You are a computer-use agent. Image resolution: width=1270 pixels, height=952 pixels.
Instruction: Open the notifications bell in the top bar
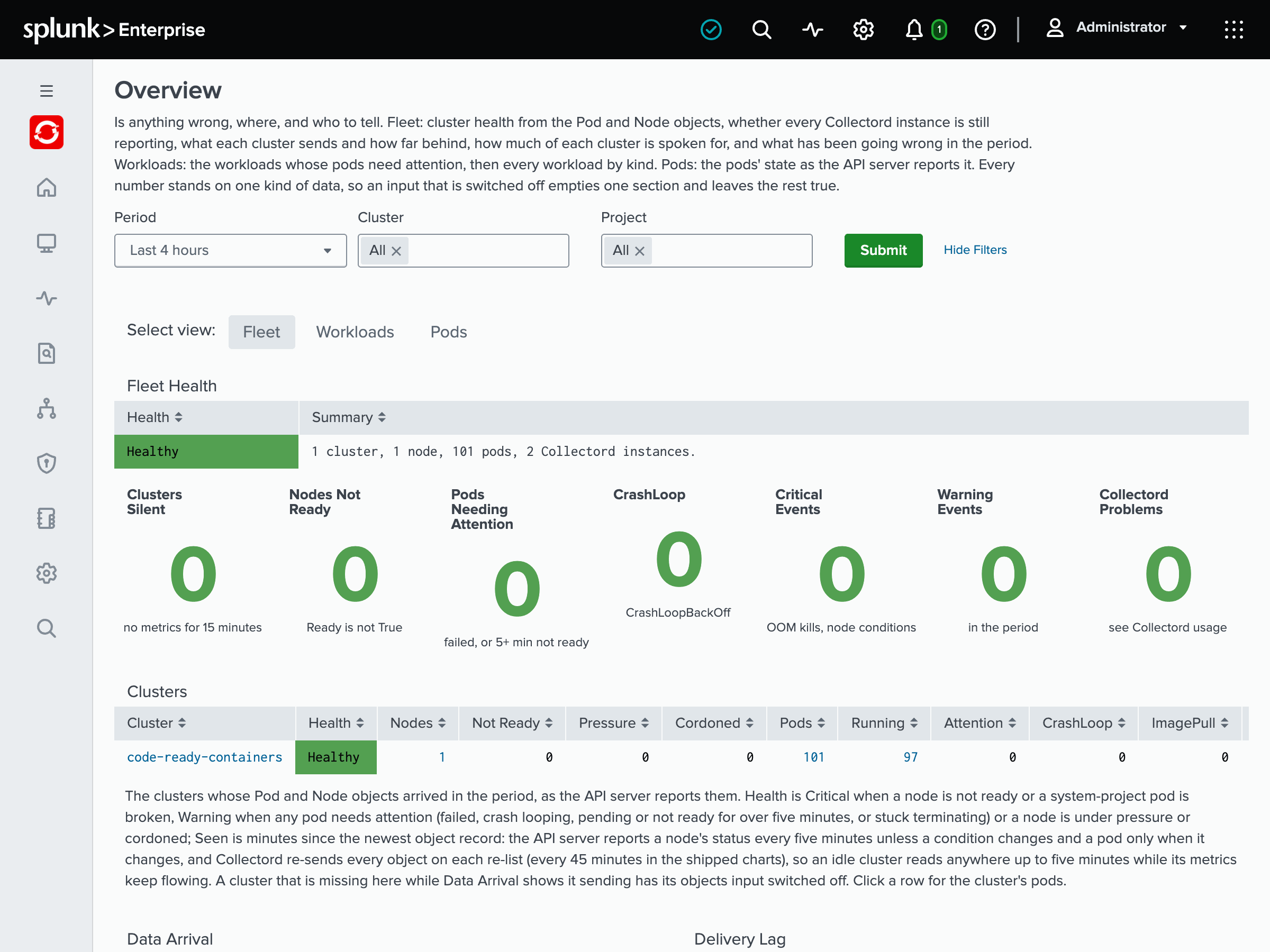tap(913, 29)
